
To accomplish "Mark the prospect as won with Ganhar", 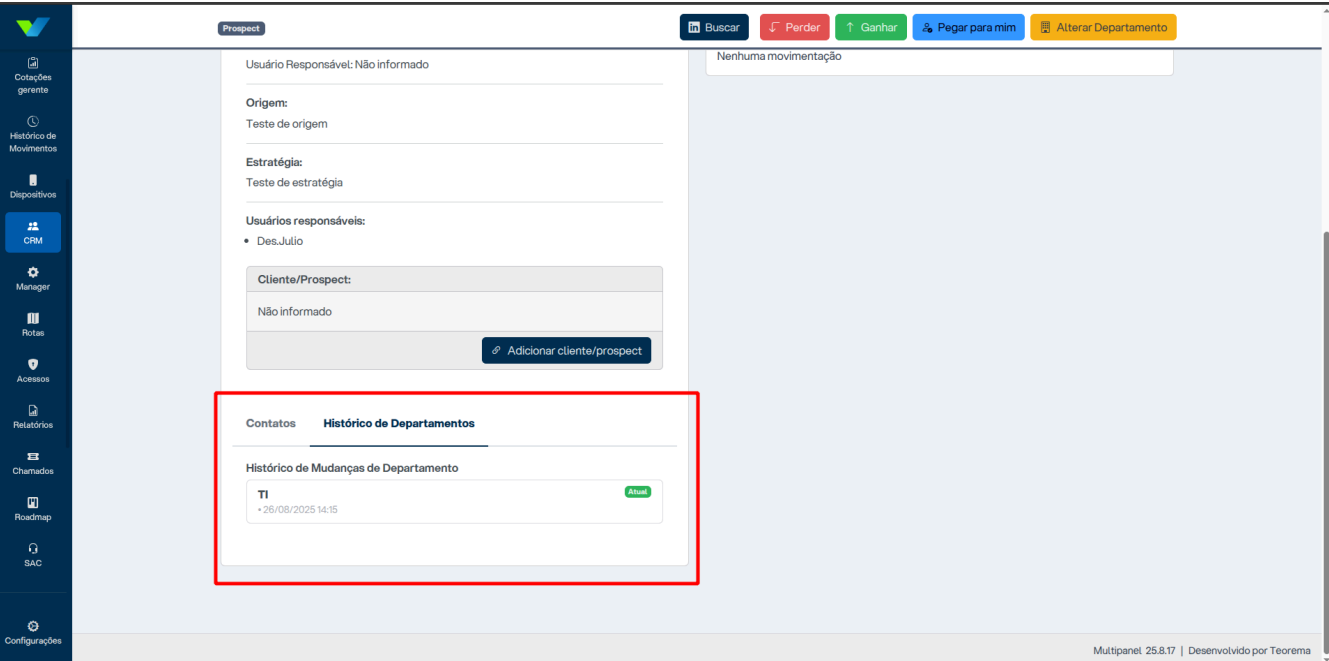I will [871, 27].
